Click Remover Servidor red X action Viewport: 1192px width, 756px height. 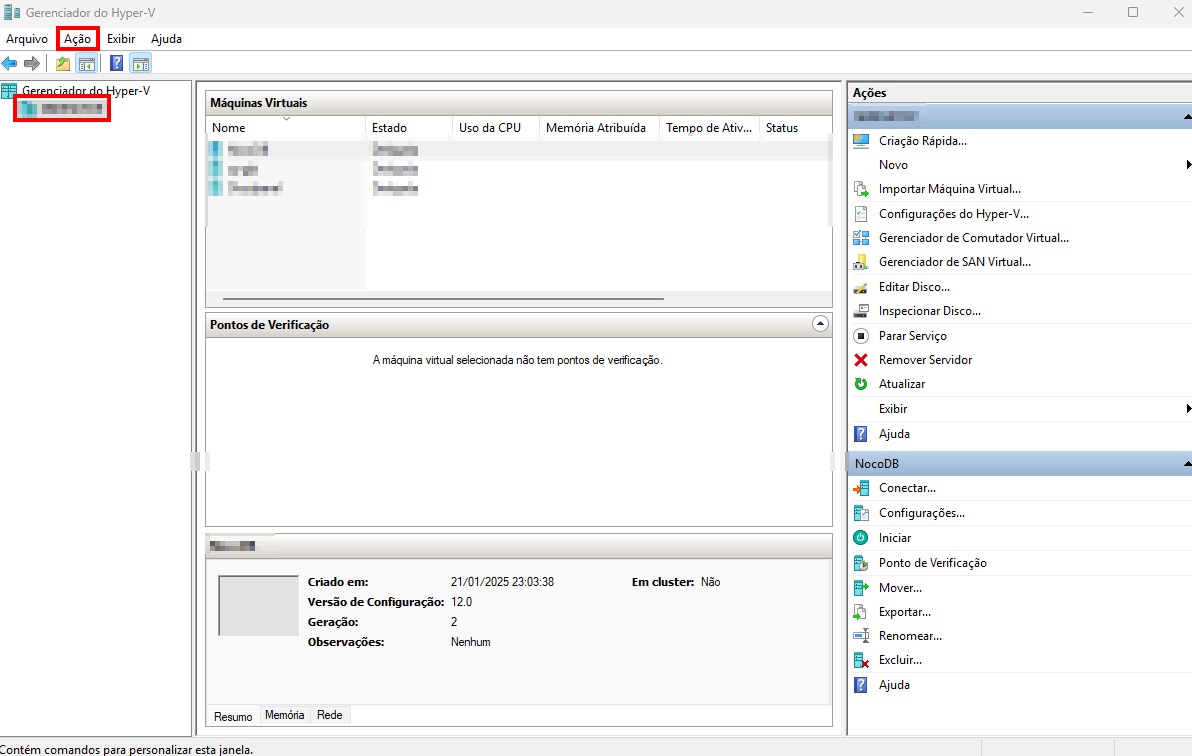[x=925, y=360]
